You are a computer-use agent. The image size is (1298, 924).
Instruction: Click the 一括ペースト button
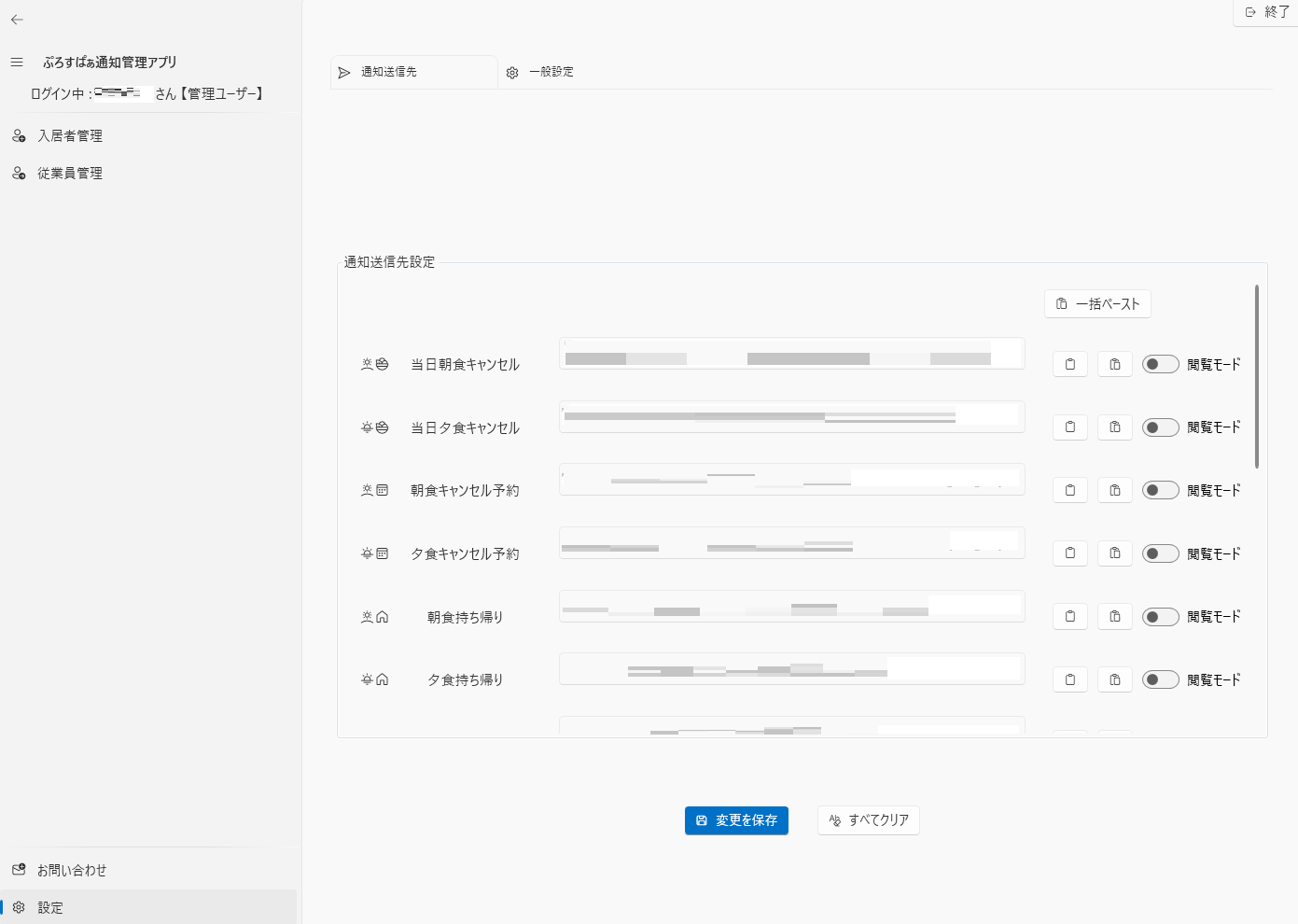pyautogui.click(x=1097, y=304)
